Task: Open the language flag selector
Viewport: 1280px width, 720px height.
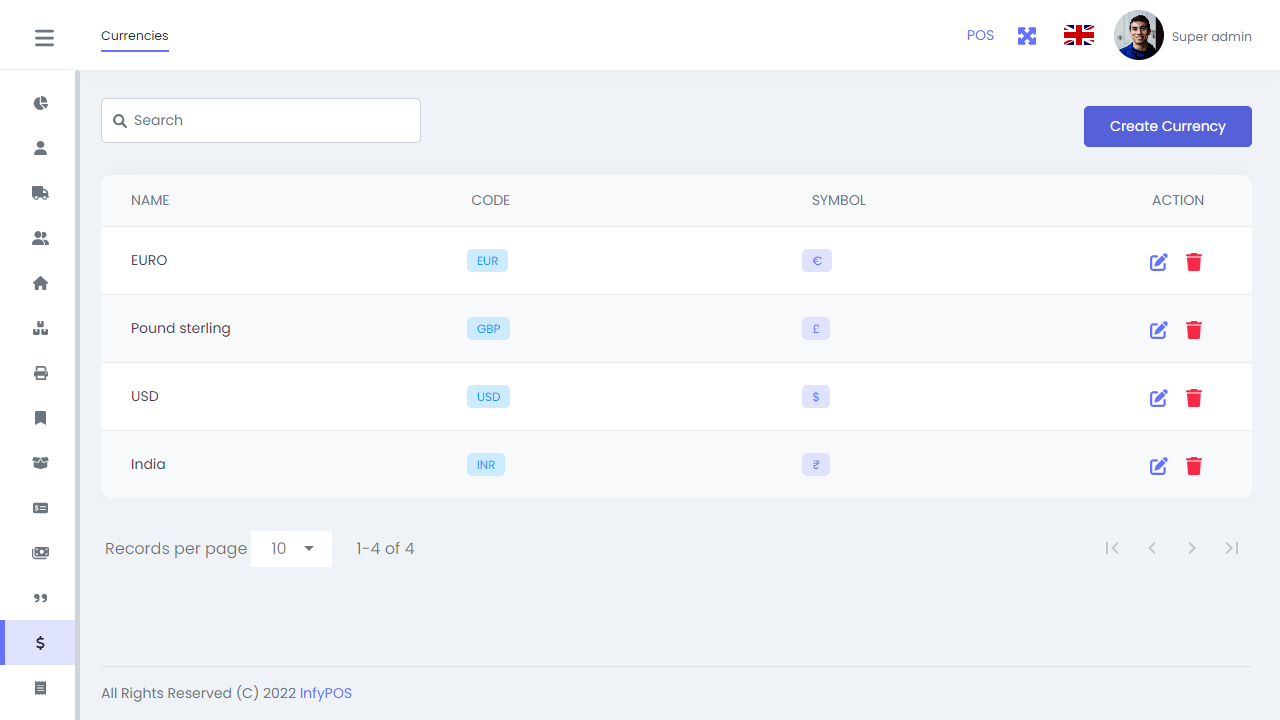Action: tap(1078, 36)
